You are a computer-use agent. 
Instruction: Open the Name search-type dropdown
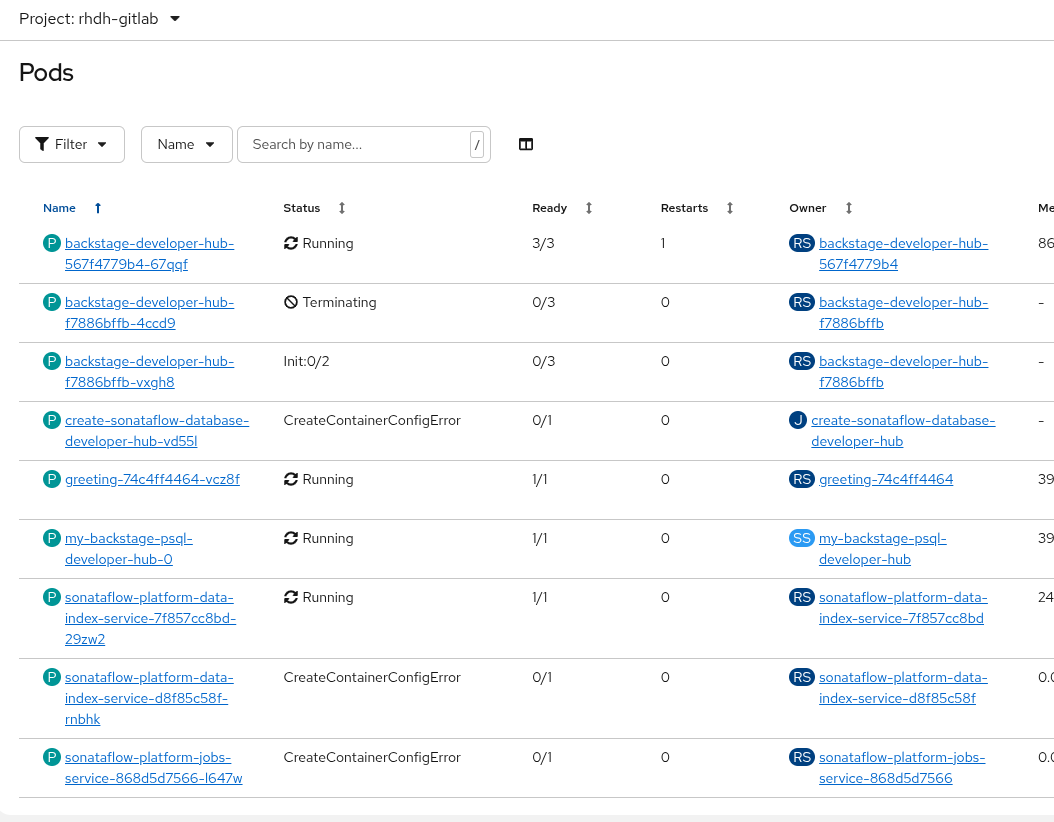(x=187, y=144)
